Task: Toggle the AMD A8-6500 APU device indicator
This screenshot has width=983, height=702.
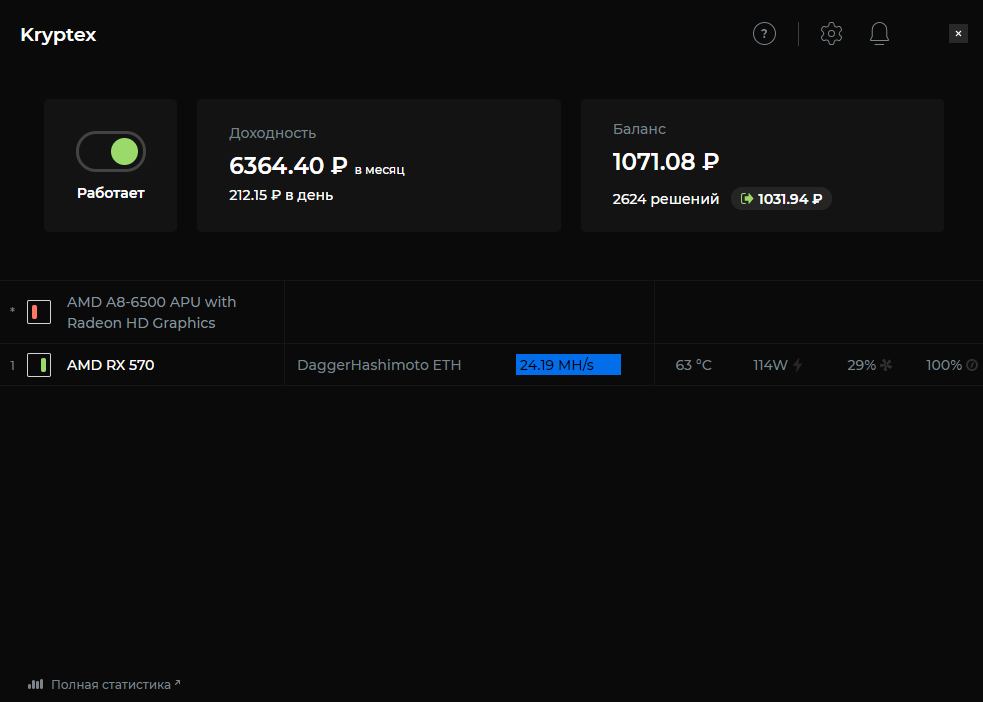Action: coord(39,312)
